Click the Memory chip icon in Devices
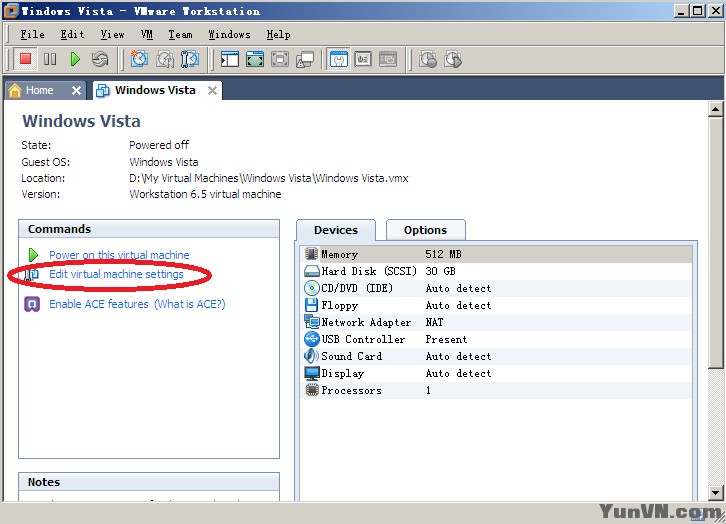The width and height of the screenshot is (726, 524). click(312, 254)
